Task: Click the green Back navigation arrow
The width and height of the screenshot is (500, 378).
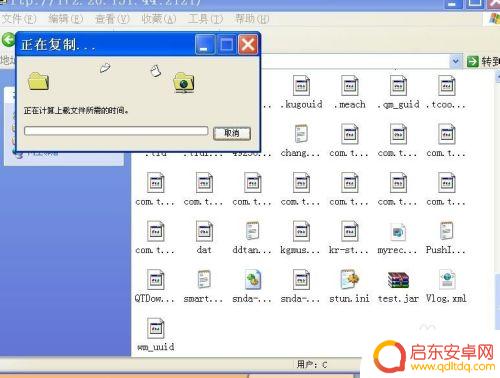Action: pos(8,40)
